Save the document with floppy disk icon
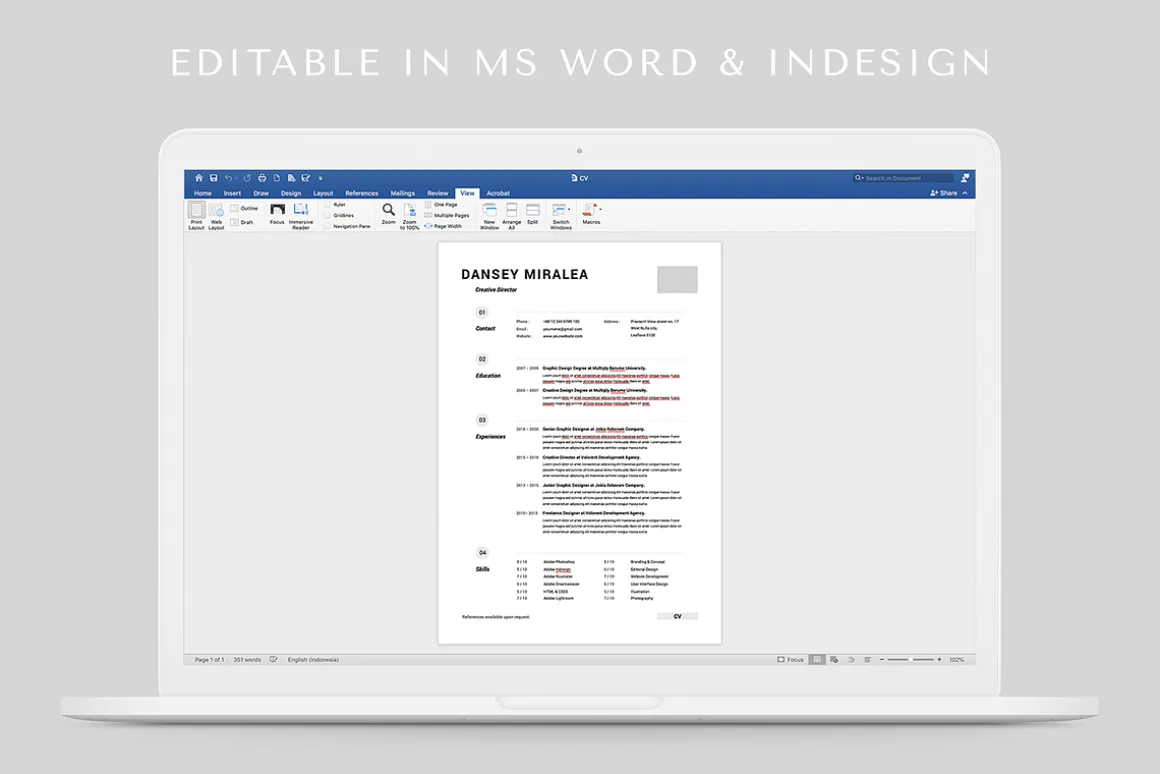 [214, 178]
